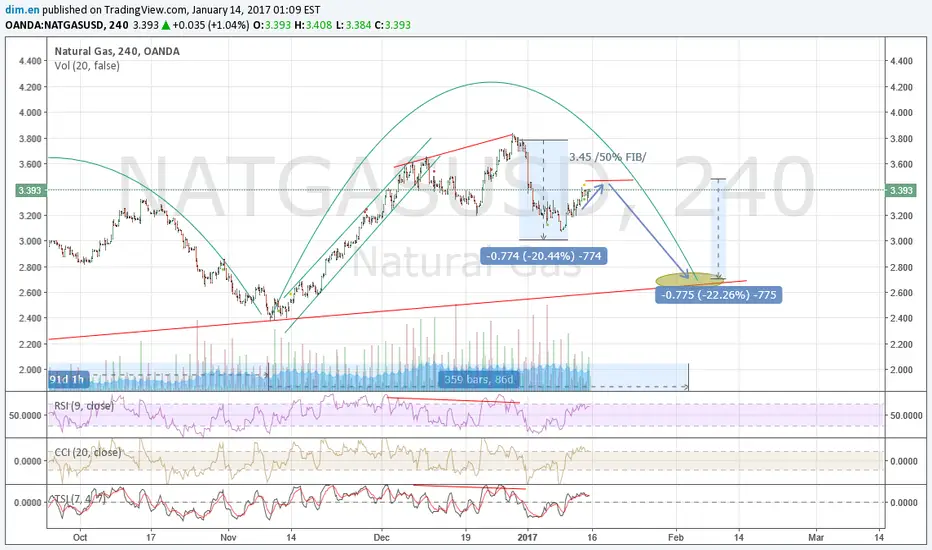Click the Oct label on the time axis
This screenshot has height=550, width=932.
tap(80, 538)
